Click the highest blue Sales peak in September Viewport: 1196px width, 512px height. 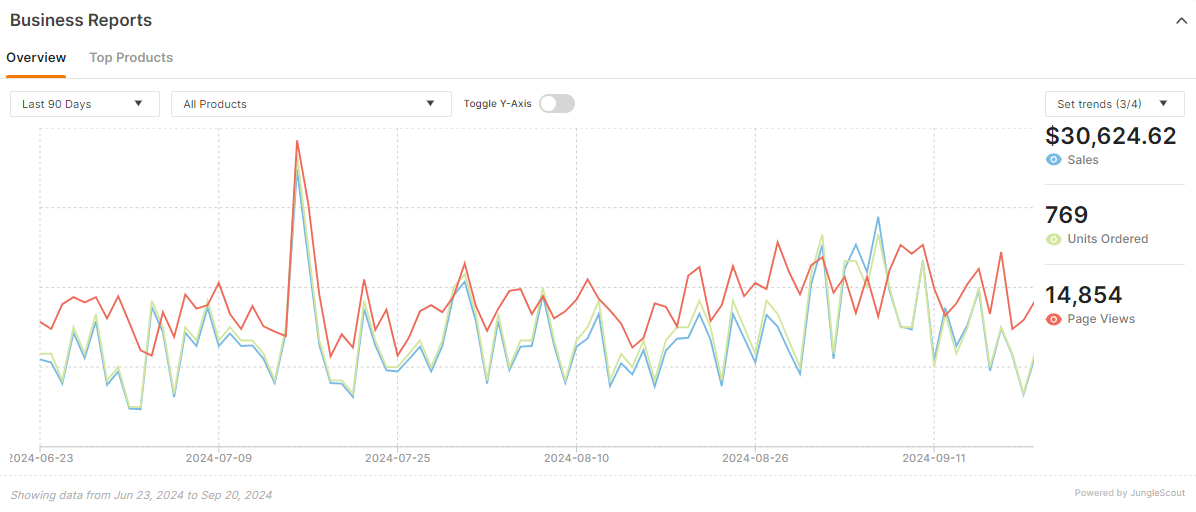coord(878,217)
